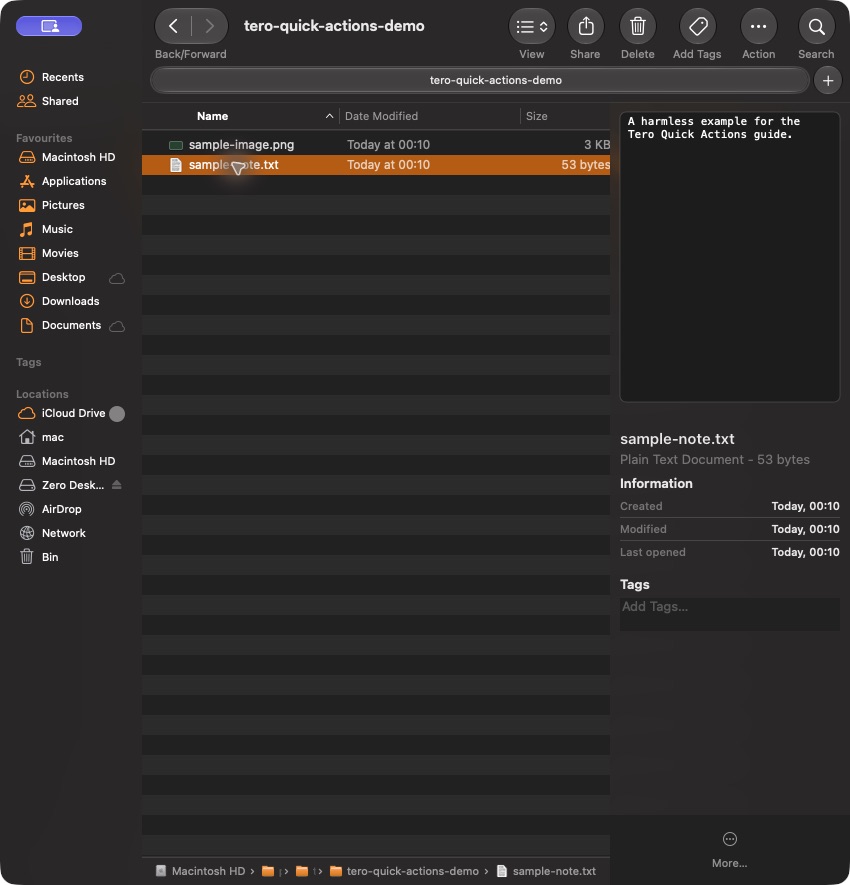The height and width of the screenshot is (885, 850).
Task: Open the More... quick actions button
Action: click(x=730, y=849)
